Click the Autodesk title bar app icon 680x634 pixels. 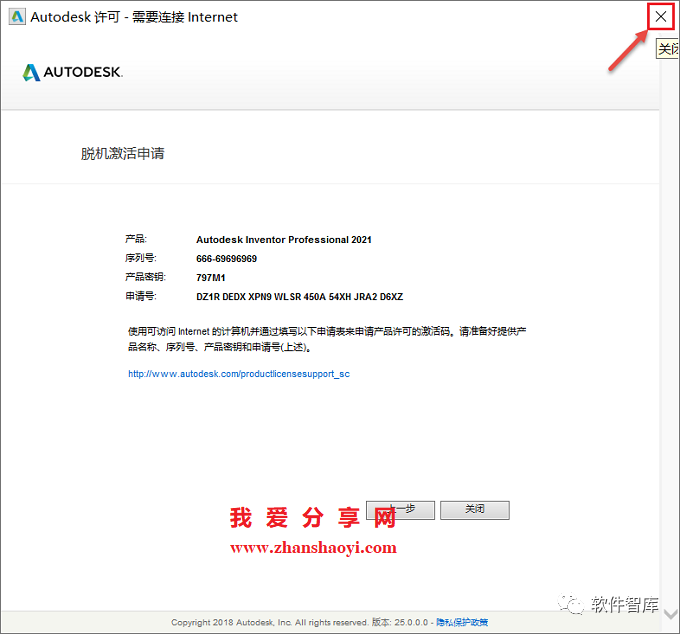tap(17, 17)
